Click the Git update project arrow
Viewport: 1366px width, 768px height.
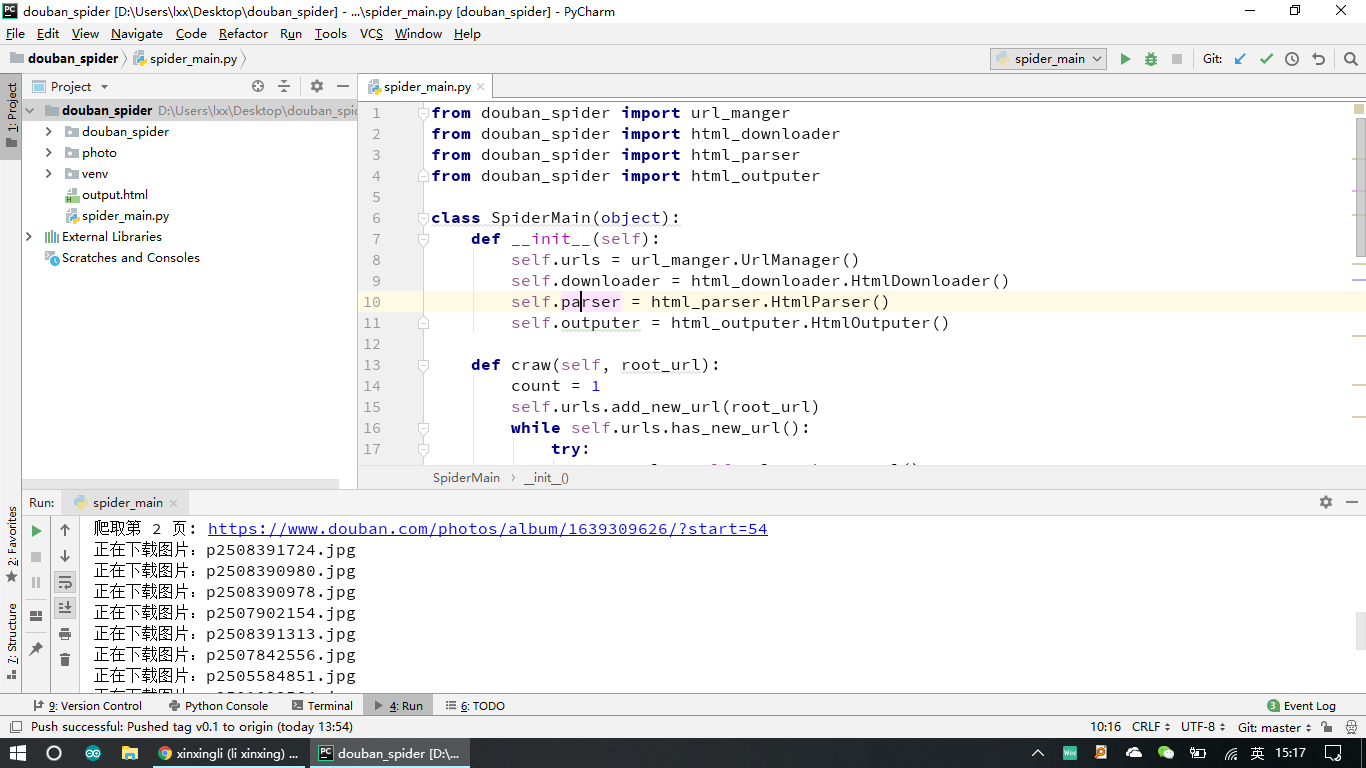[x=1240, y=59]
